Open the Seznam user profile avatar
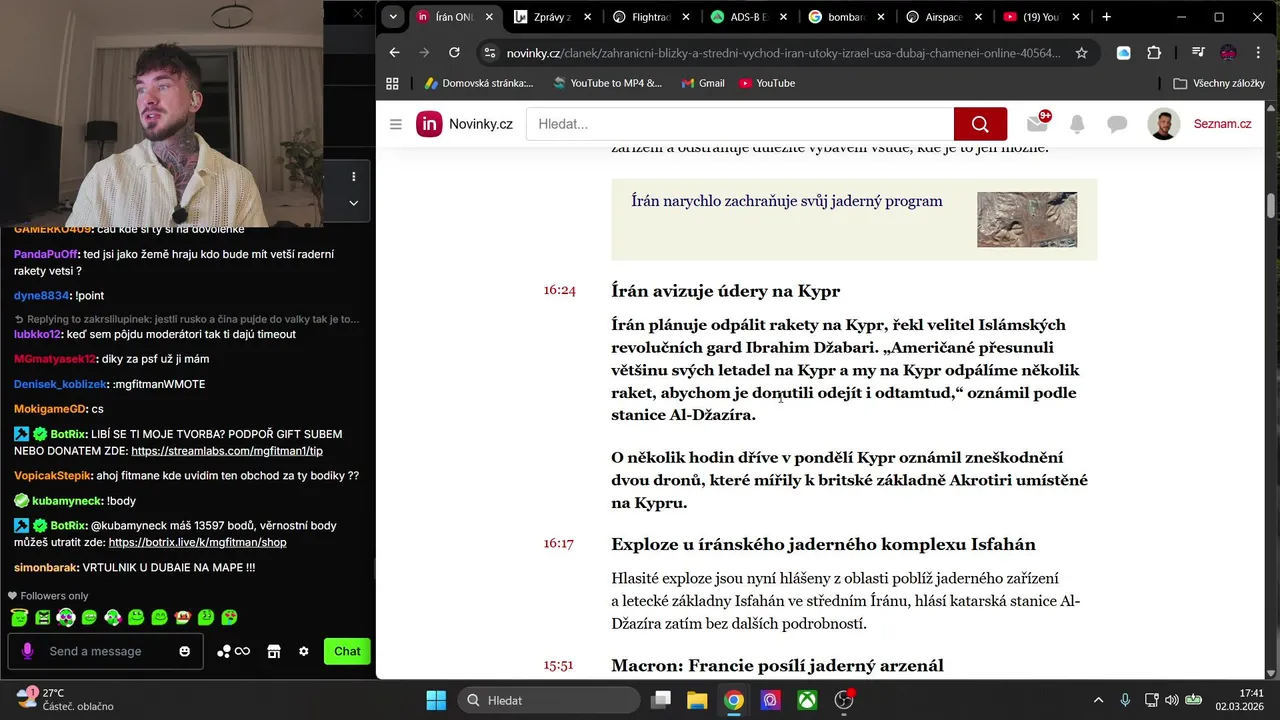This screenshot has height=720, width=1280. pos(1163,124)
